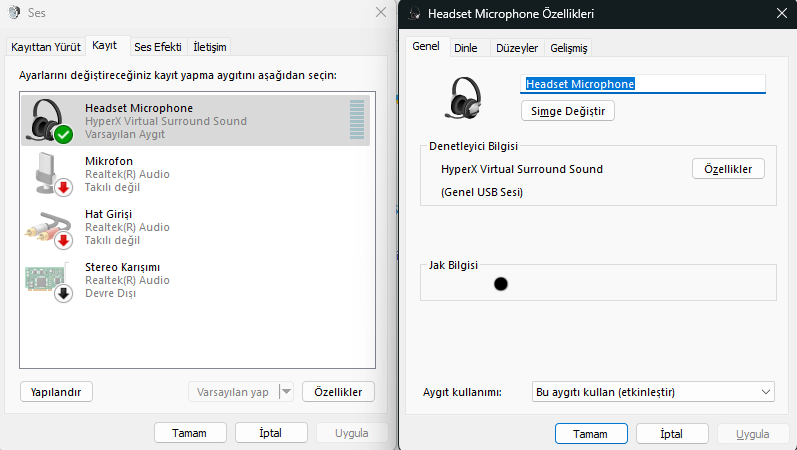
Task: Click the 'Hat Girişi' device name
Action: [x=108, y=214]
